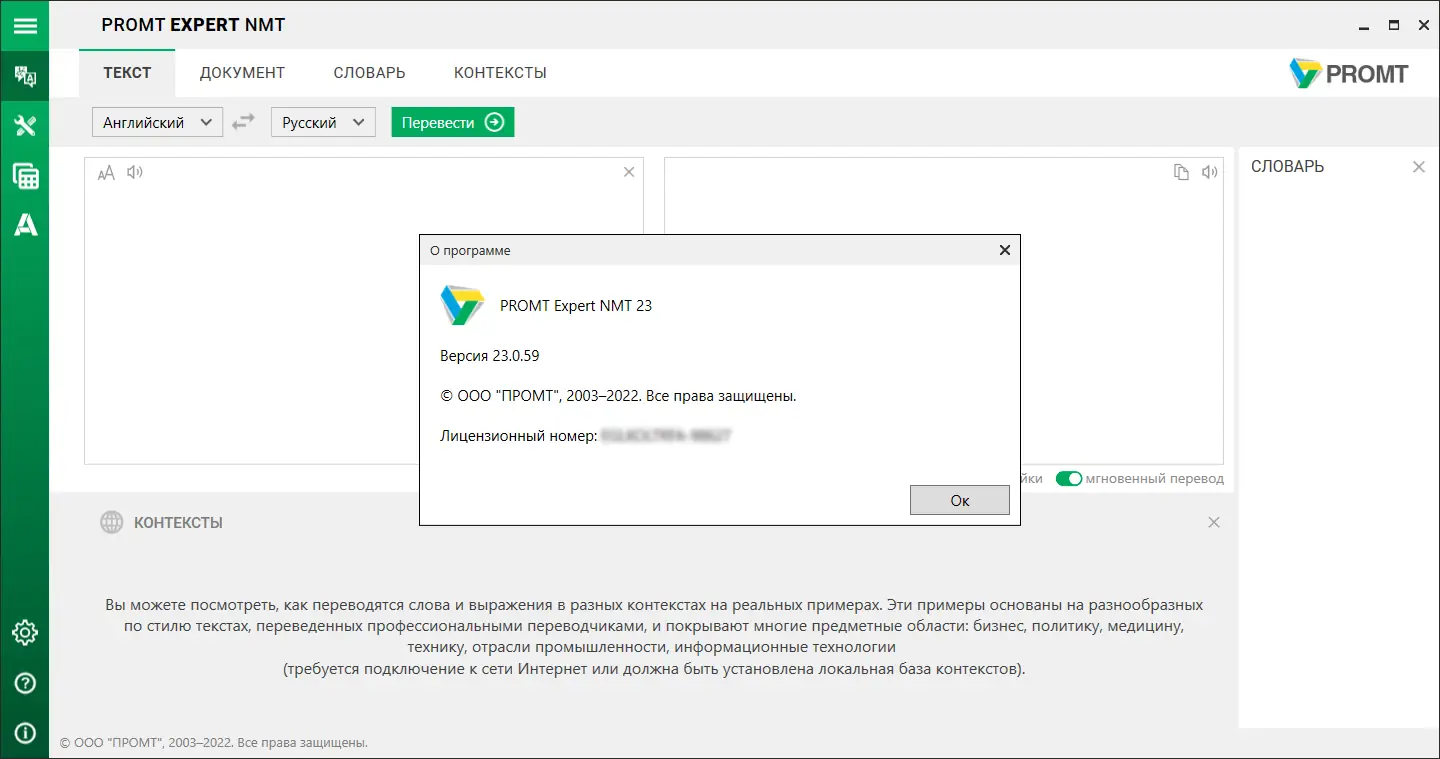Open the info icon in sidebar
This screenshot has height=759, width=1440.
[x=25, y=733]
